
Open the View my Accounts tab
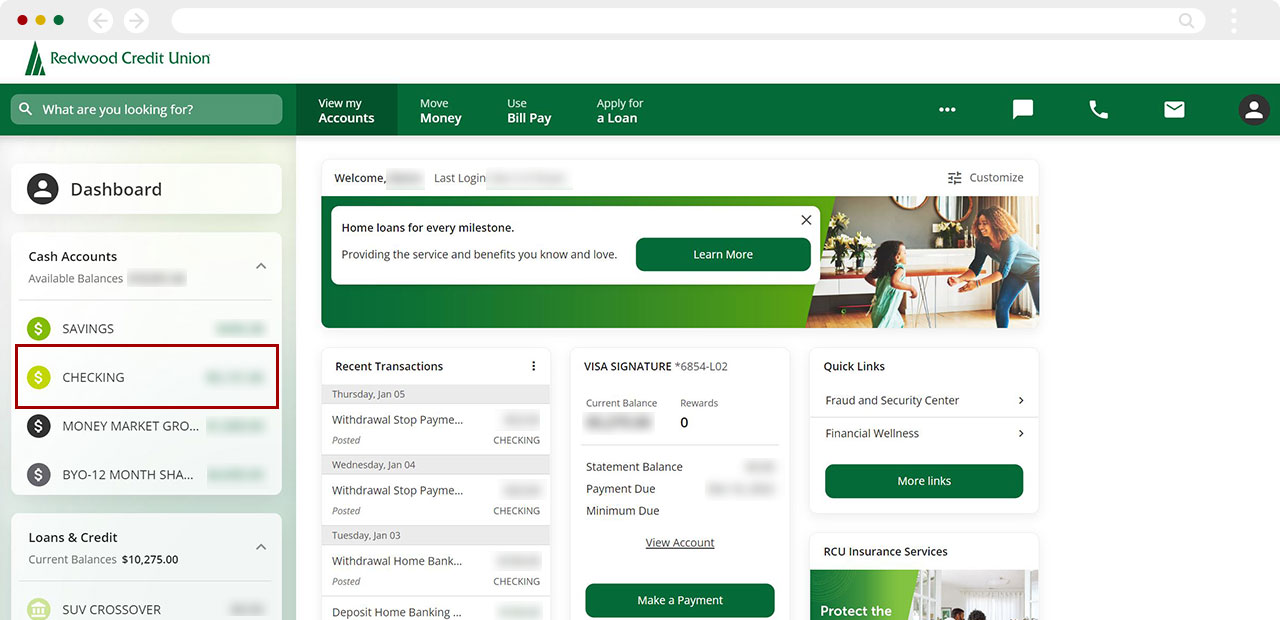point(346,110)
